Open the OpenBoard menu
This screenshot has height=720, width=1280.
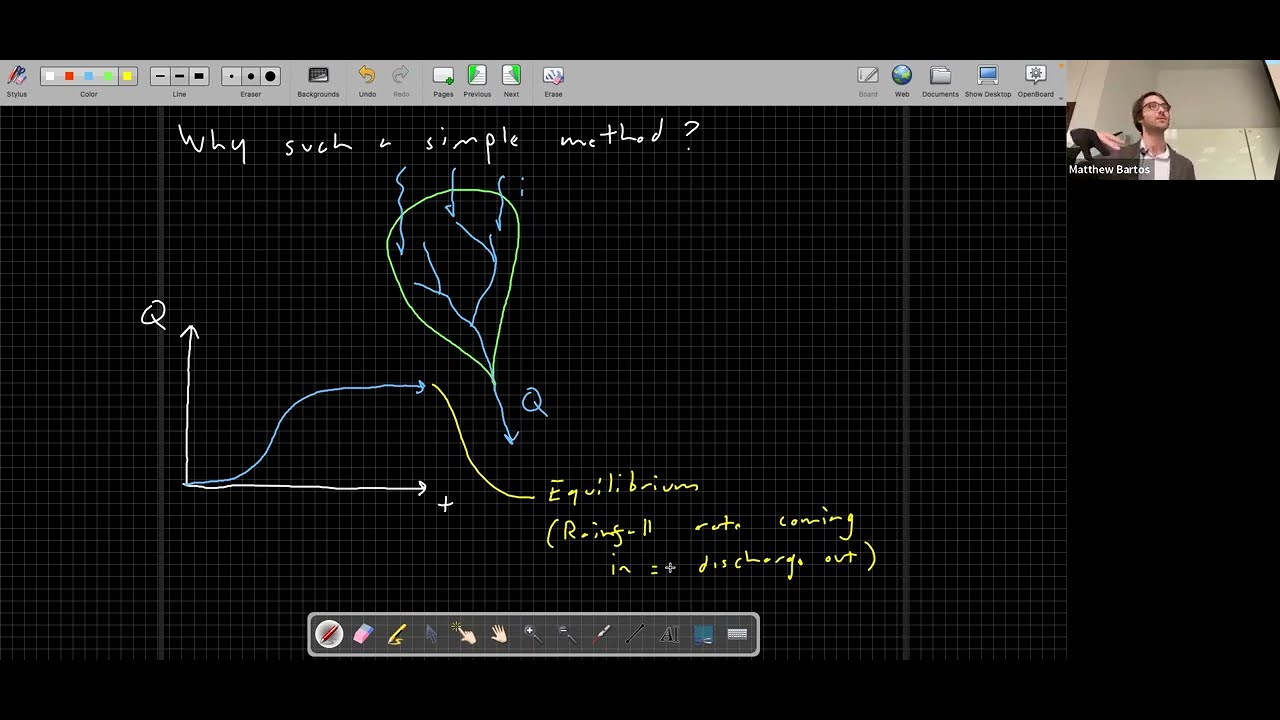[1036, 80]
